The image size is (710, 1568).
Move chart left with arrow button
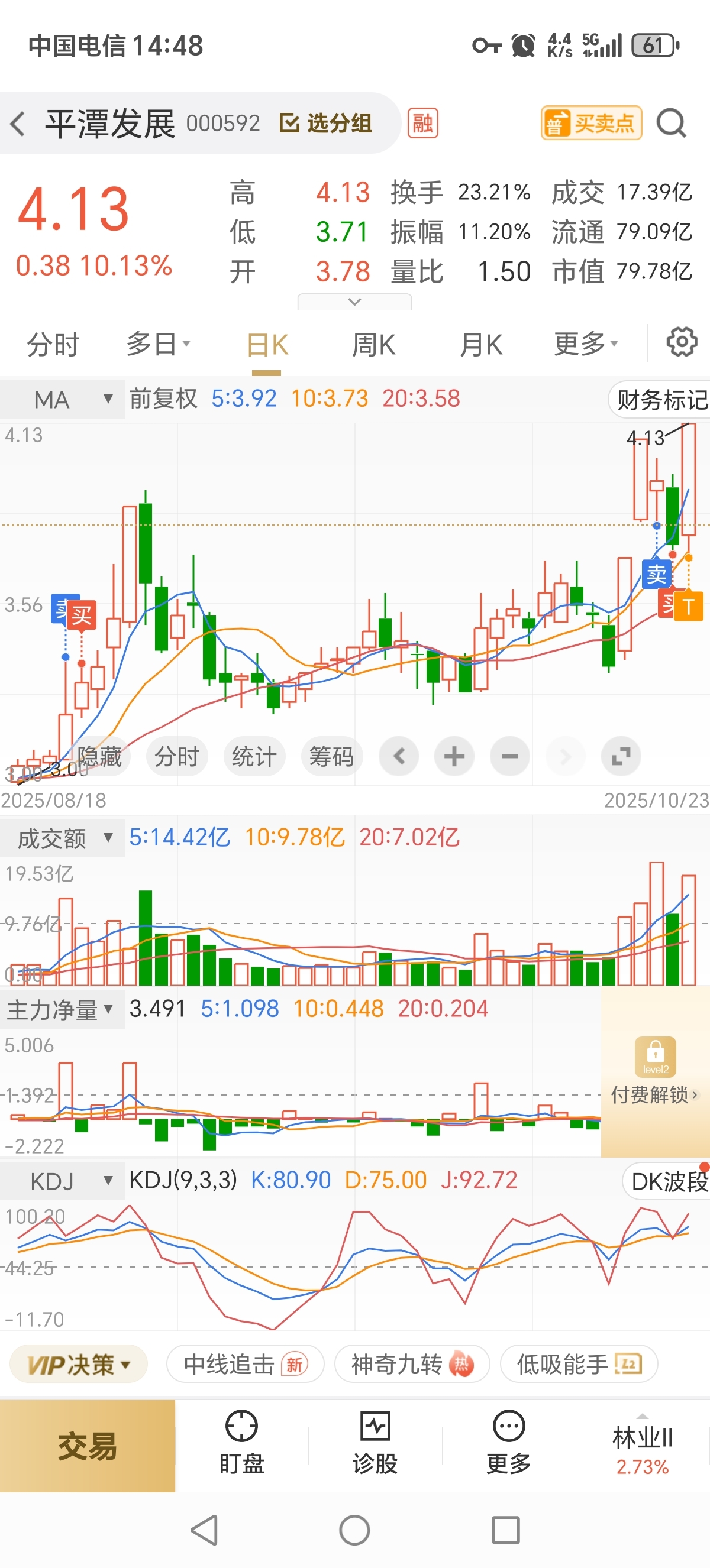pos(399,757)
